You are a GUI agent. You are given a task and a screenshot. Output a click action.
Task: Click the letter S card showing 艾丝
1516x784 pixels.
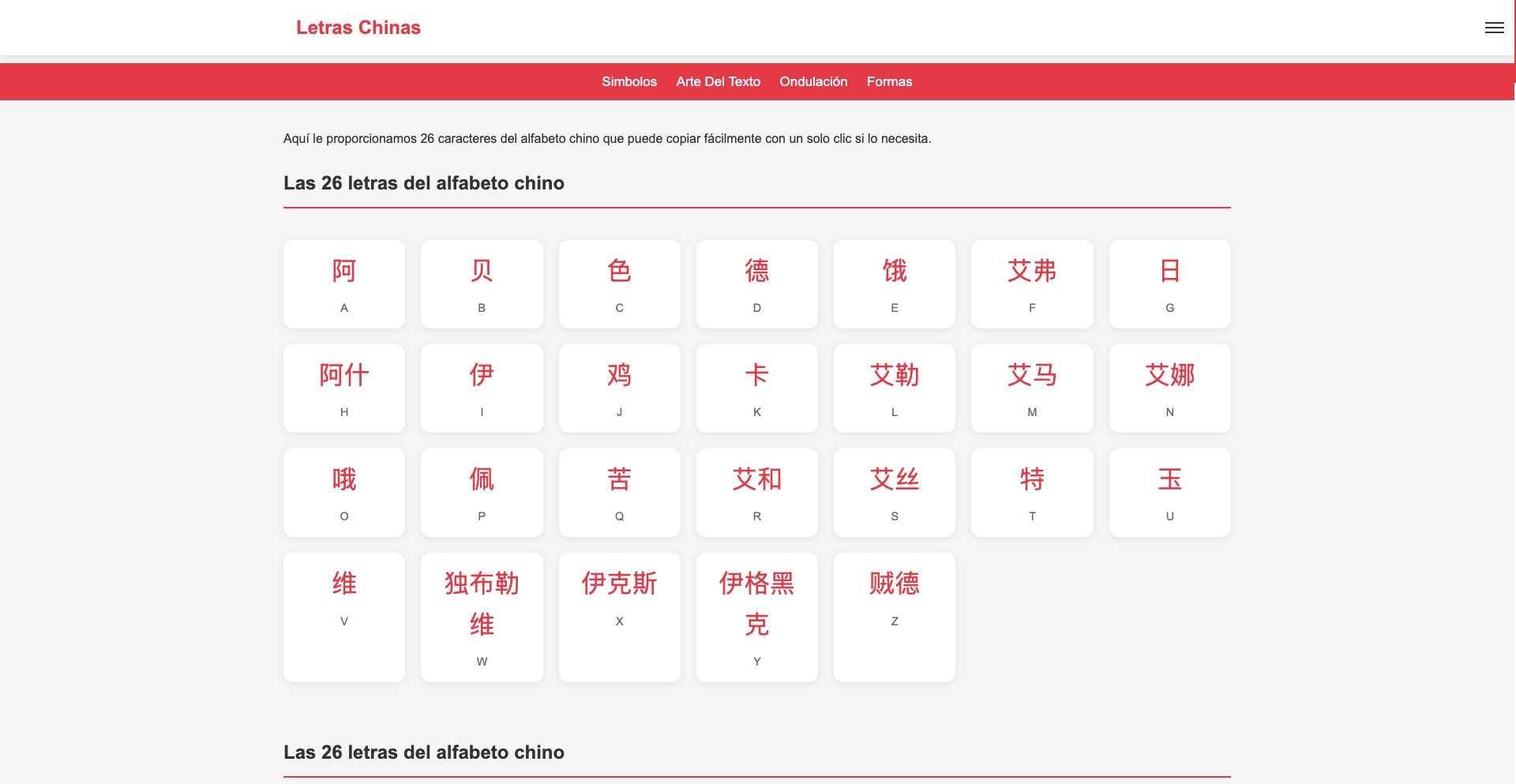(x=894, y=492)
